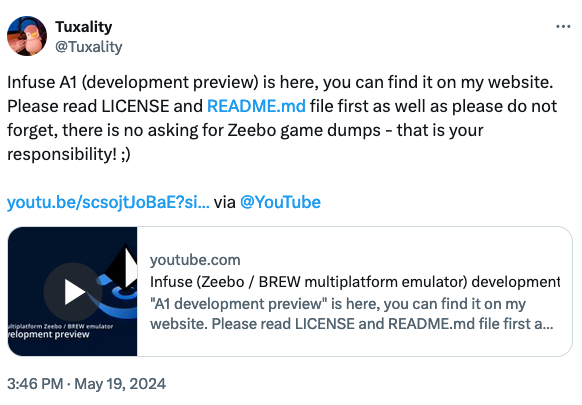Click the "Zeebo / BREW emulator" thumbnail caption
Viewport: 582px width, 405px height.
click(x=61, y=326)
